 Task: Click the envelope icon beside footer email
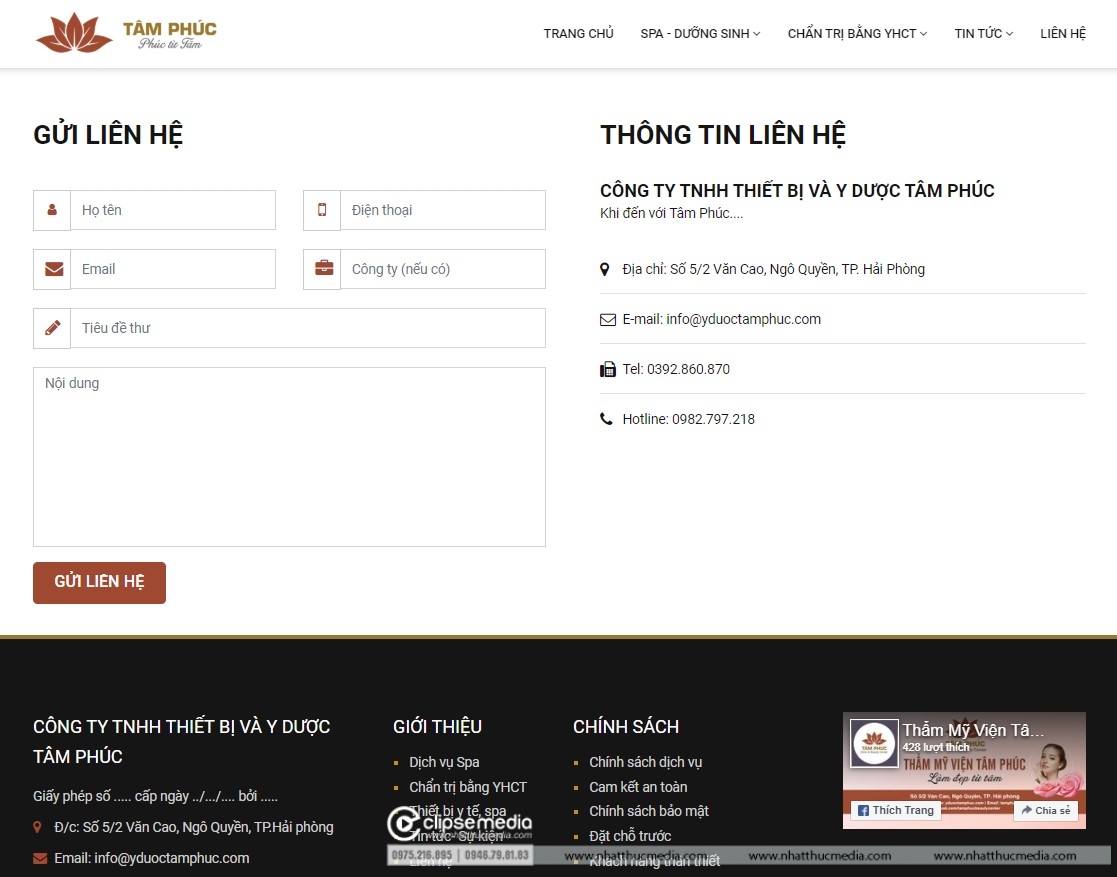tap(39, 858)
